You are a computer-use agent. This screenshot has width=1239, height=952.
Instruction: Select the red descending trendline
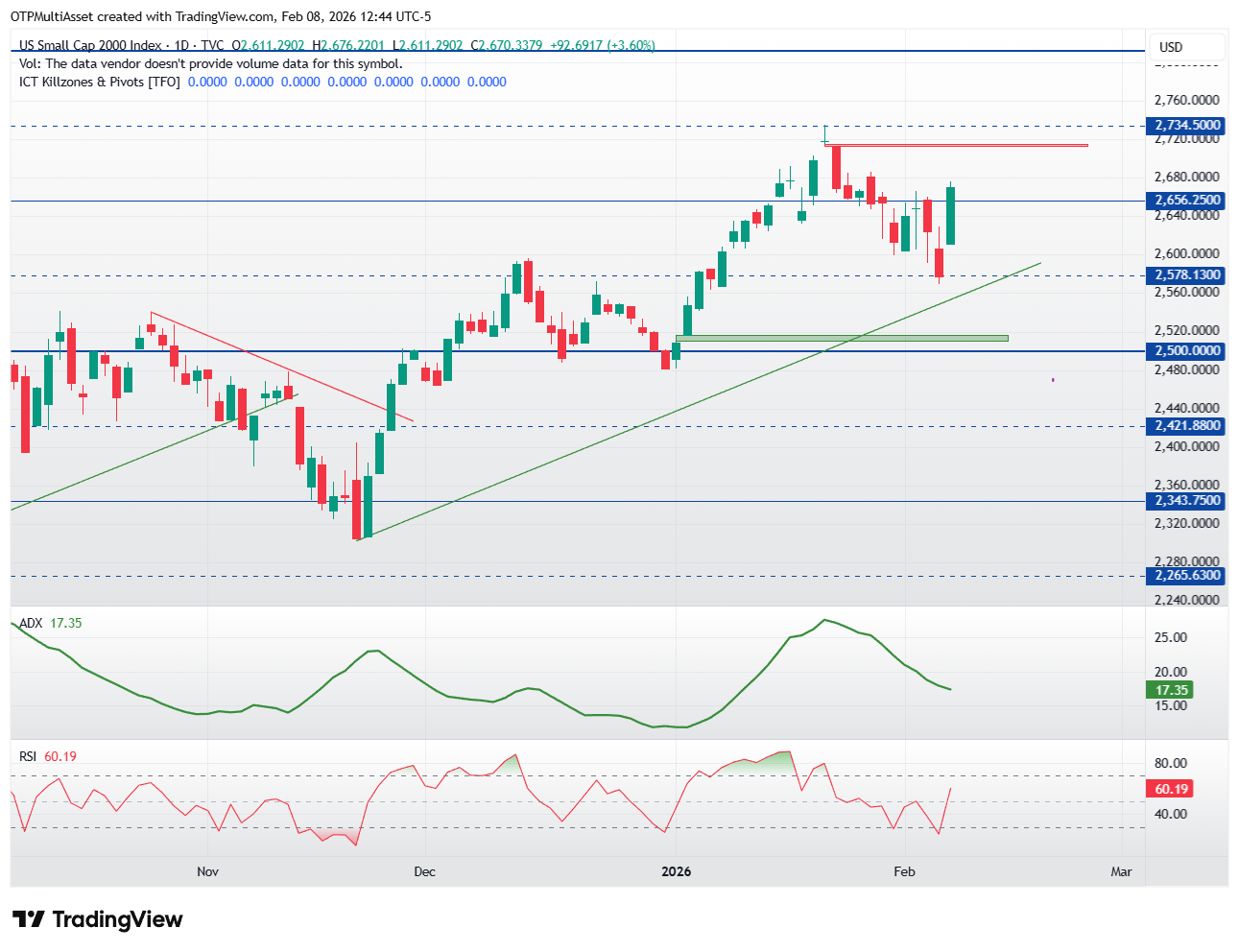point(282,367)
